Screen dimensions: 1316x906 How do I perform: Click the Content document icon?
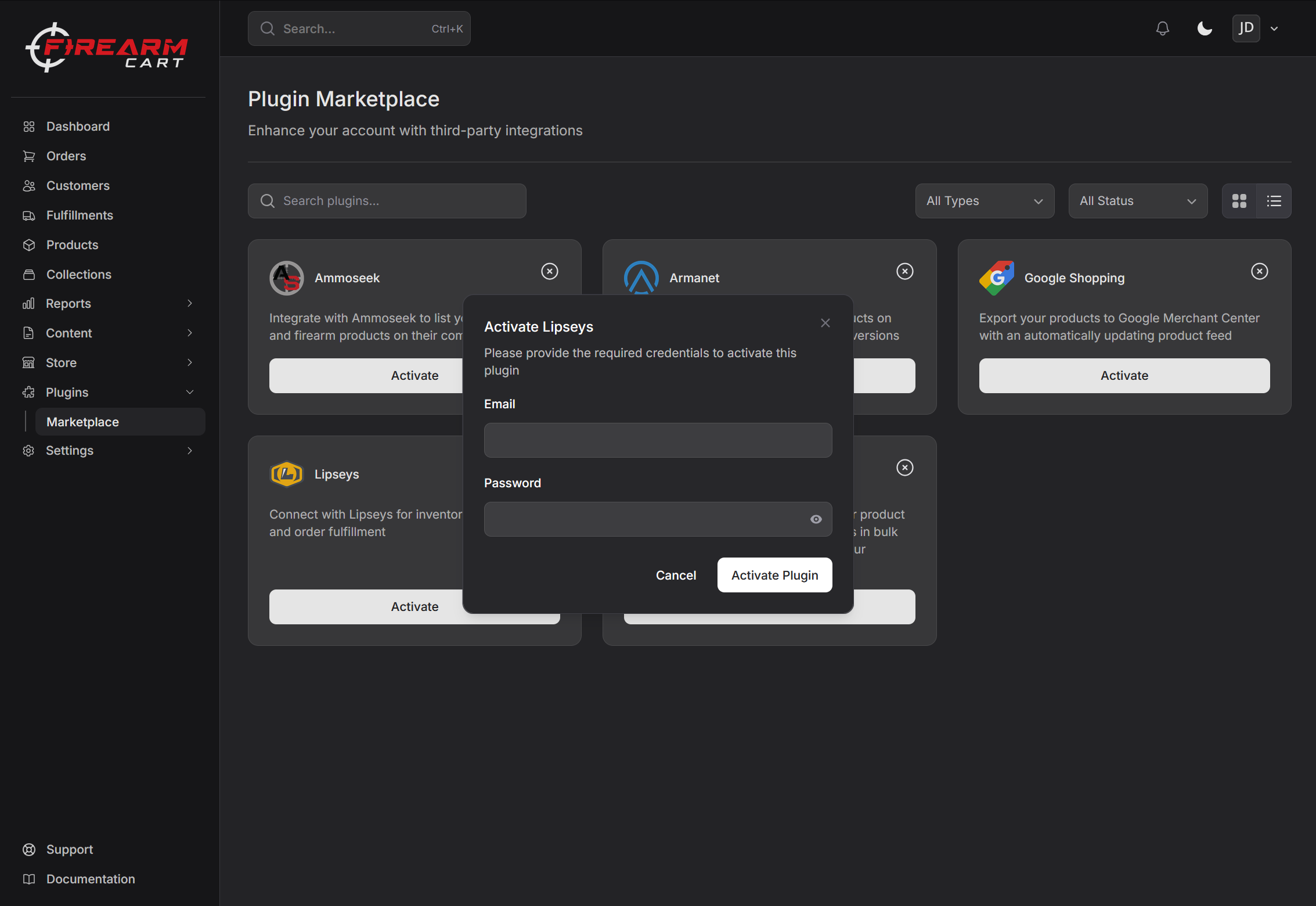(x=28, y=333)
